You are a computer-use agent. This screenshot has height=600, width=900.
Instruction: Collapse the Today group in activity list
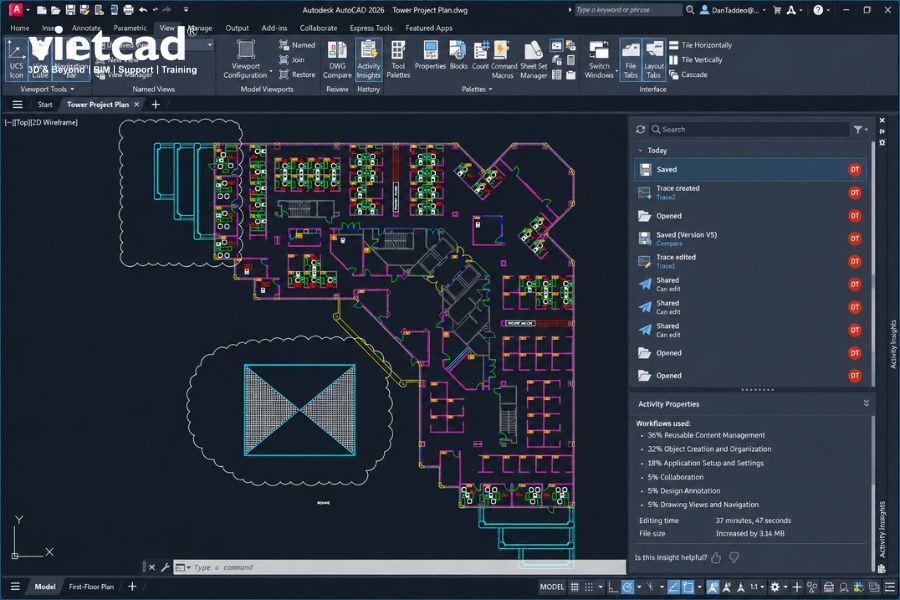pyautogui.click(x=641, y=150)
